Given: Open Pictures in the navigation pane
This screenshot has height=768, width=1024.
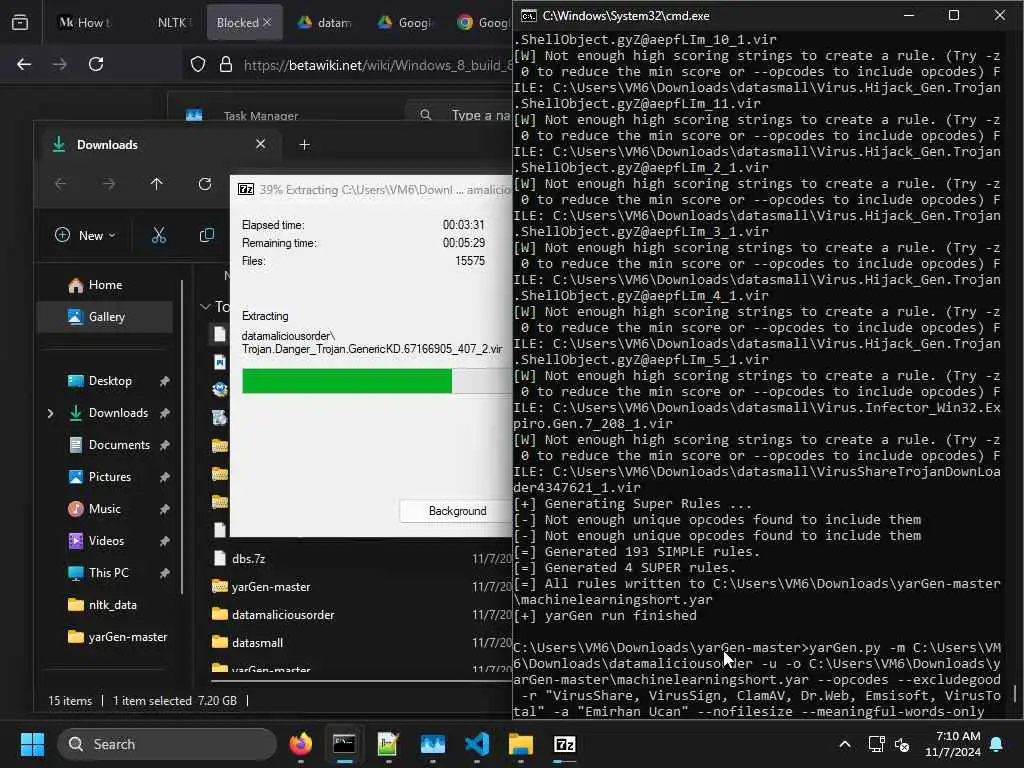Looking at the screenshot, I should click(110, 477).
